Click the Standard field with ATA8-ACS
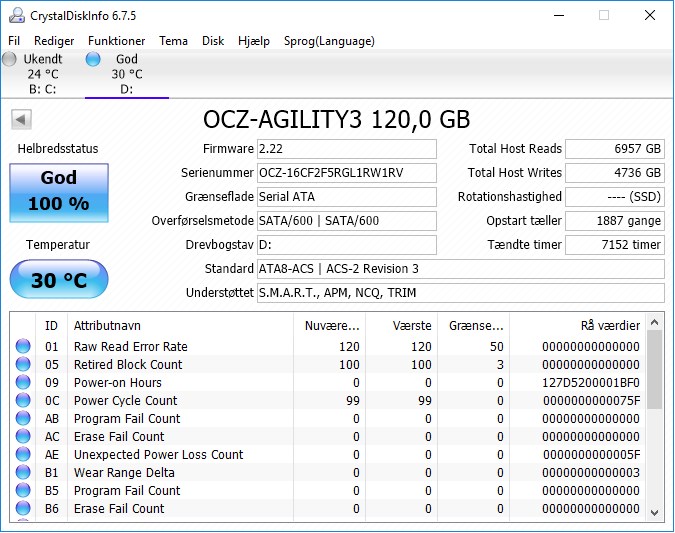The width and height of the screenshot is (675, 533). pyautogui.click(x=461, y=269)
